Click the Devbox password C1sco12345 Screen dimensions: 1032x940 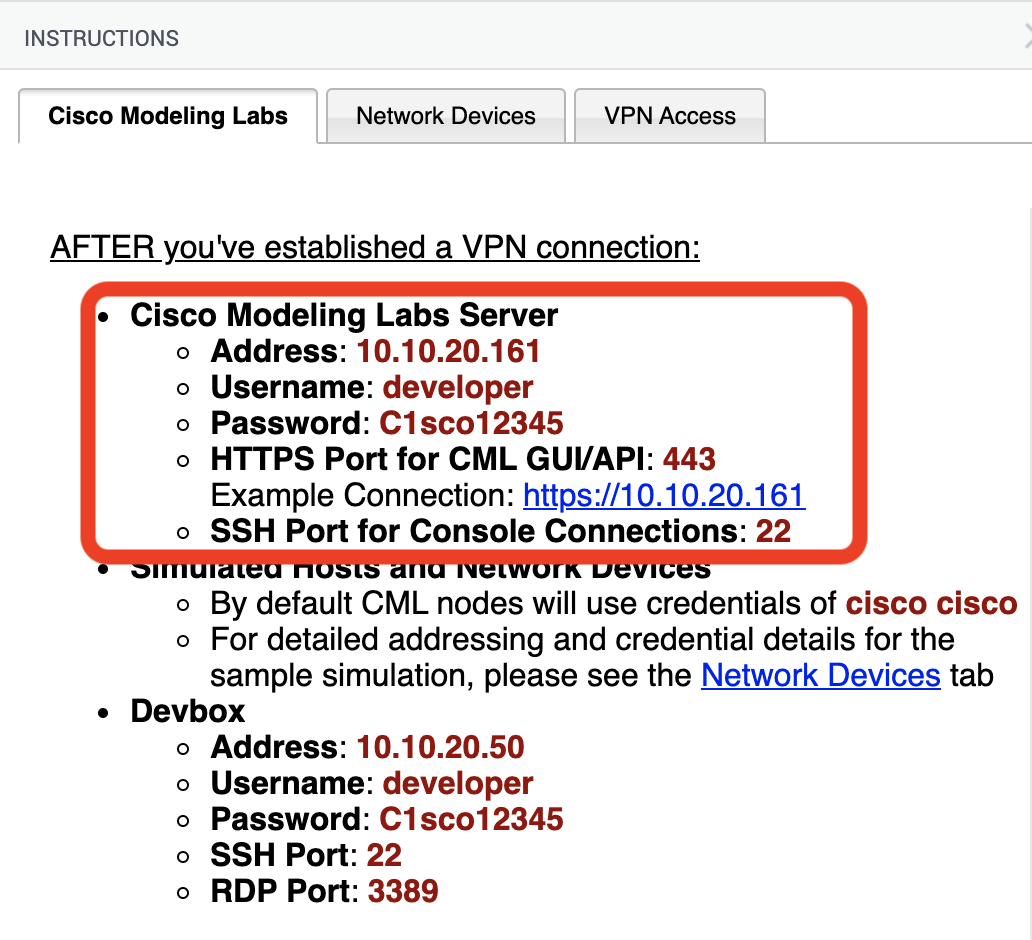[471, 819]
